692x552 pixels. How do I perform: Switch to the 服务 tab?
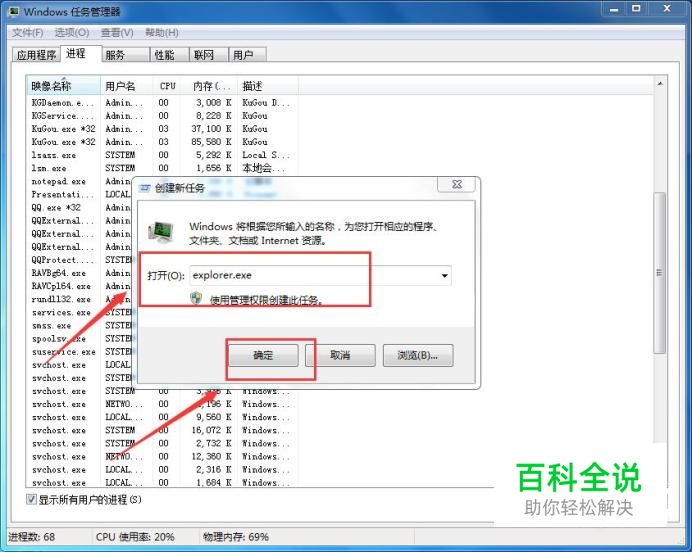126,55
